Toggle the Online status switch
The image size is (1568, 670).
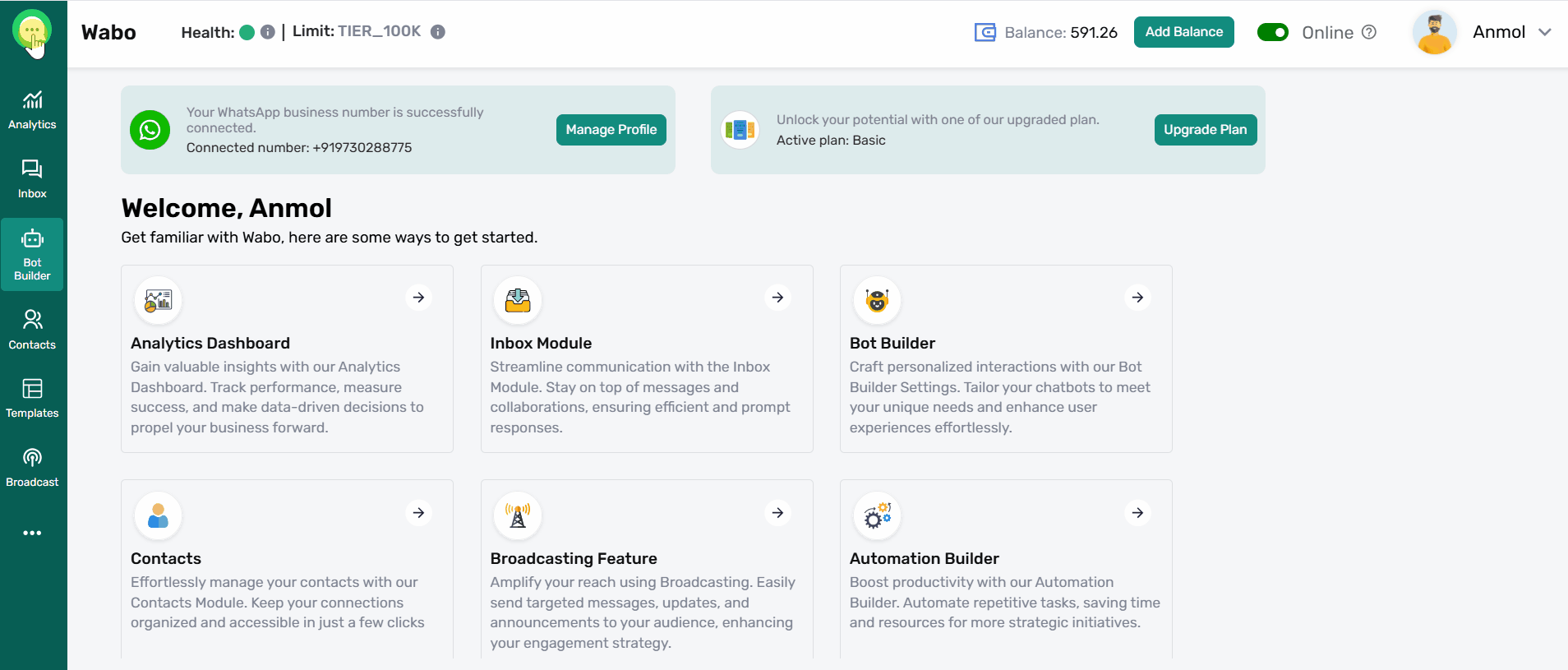tap(1273, 32)
